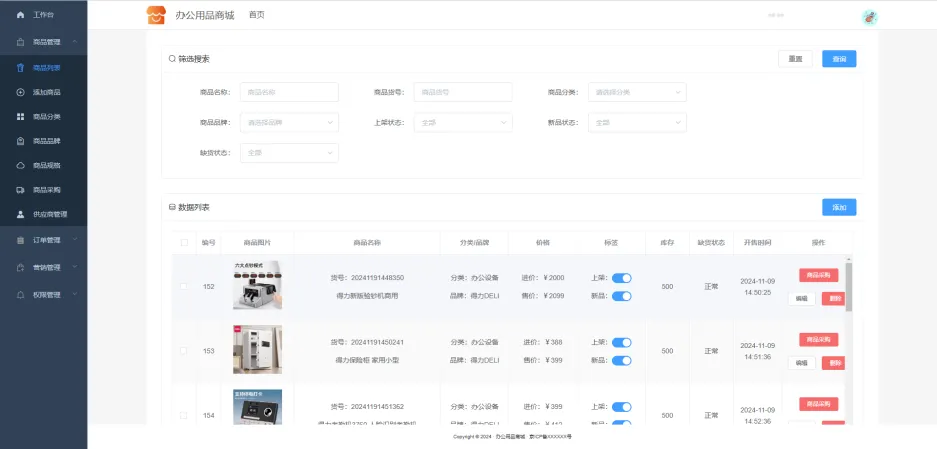
Task: Click the 商品采购 truck icon
Action: 21,189
